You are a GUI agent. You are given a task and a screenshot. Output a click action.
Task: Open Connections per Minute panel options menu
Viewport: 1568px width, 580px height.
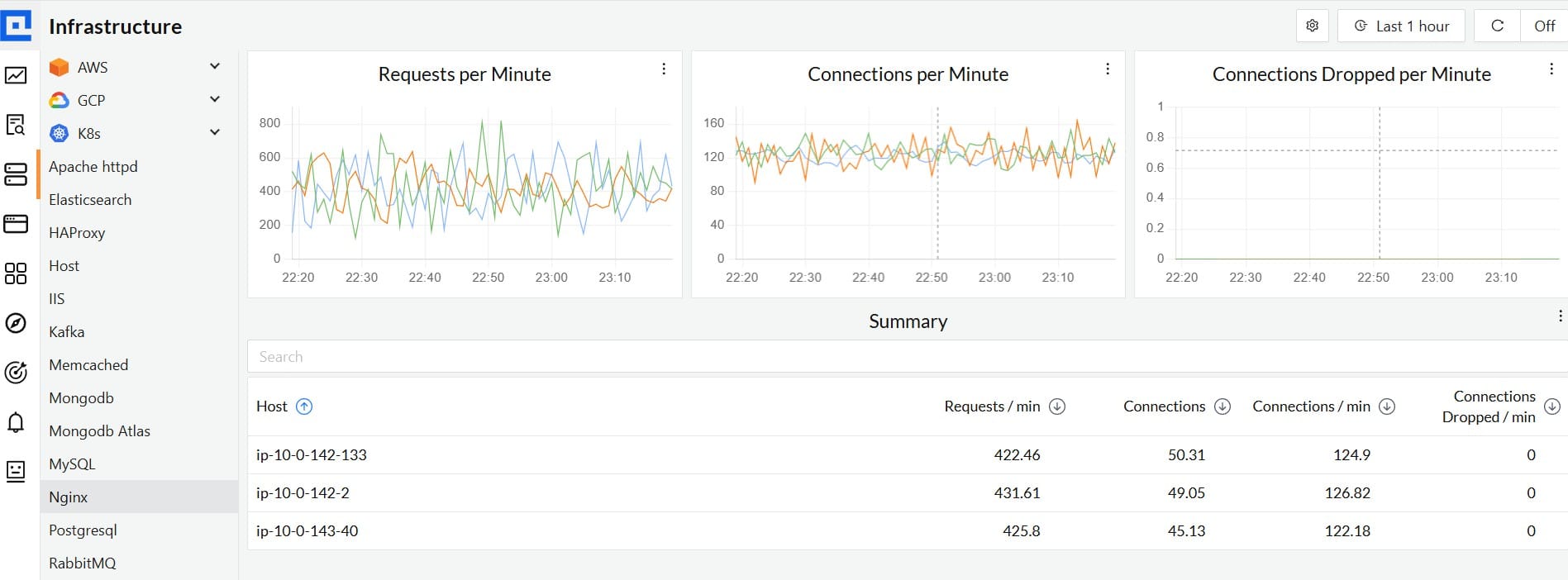tap(1108, 69)
